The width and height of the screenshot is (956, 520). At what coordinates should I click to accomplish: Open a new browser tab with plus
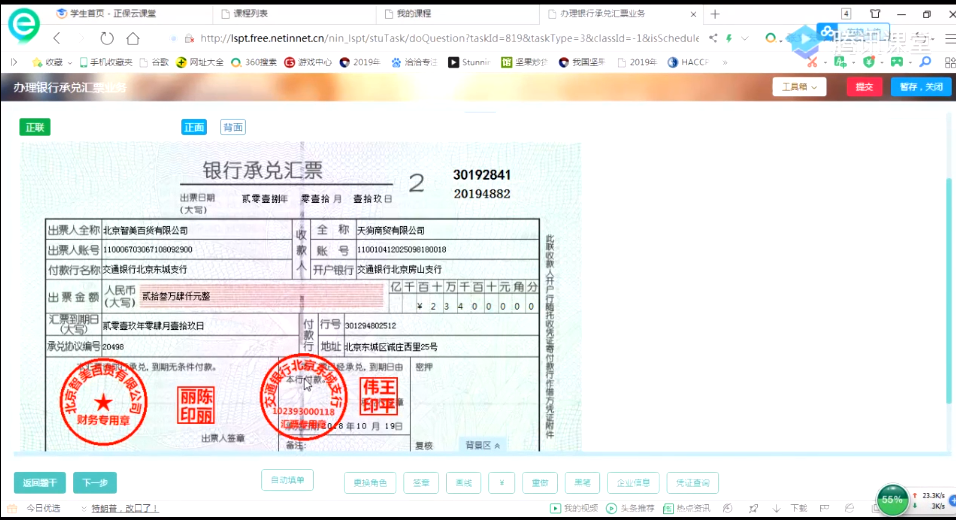click(x=715, y=14)
